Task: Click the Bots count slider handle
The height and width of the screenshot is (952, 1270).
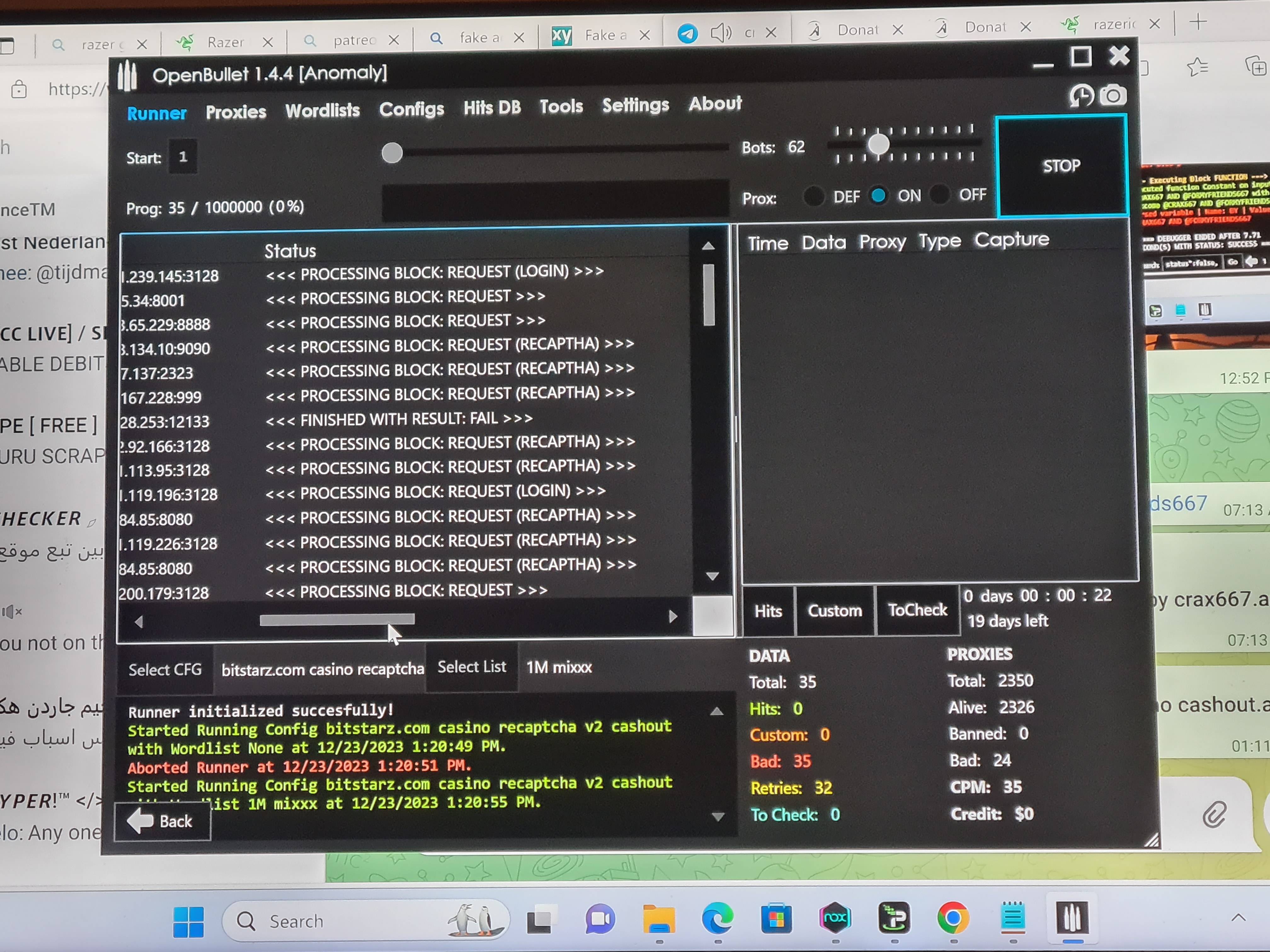Action: tap(878, 144)
